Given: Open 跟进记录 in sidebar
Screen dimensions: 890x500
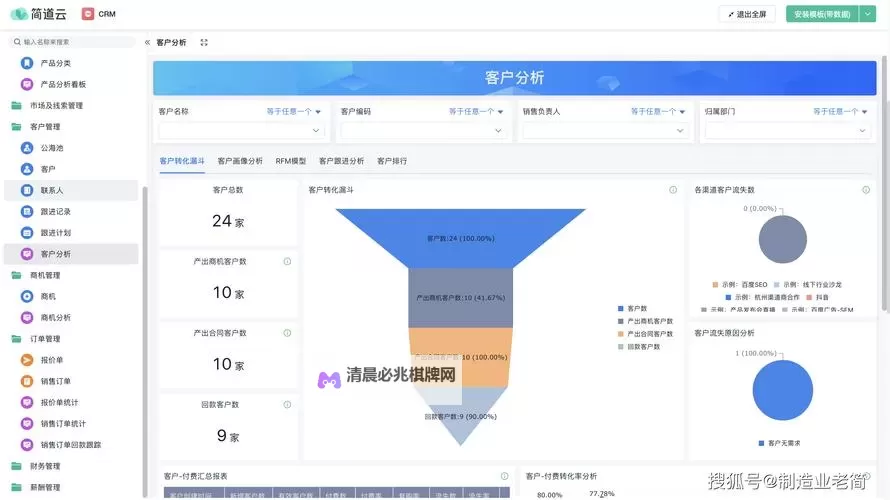Looking at the screenshot, I should pos(55,212).
